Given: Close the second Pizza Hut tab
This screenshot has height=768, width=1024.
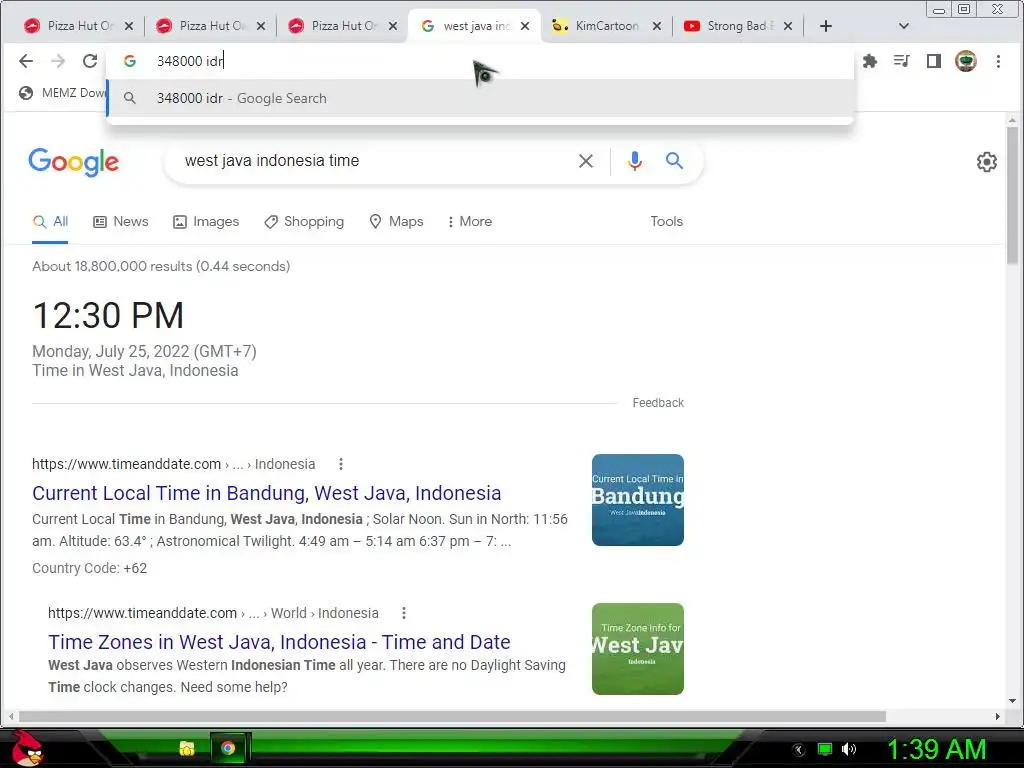Looking at the screenshot, I should click(x=261, y=26).
